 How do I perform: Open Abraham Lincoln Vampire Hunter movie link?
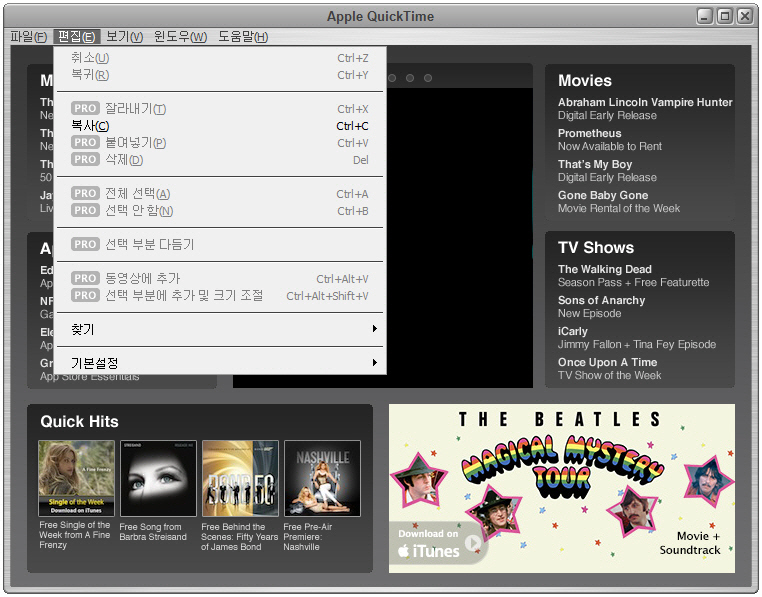(645, 102)
